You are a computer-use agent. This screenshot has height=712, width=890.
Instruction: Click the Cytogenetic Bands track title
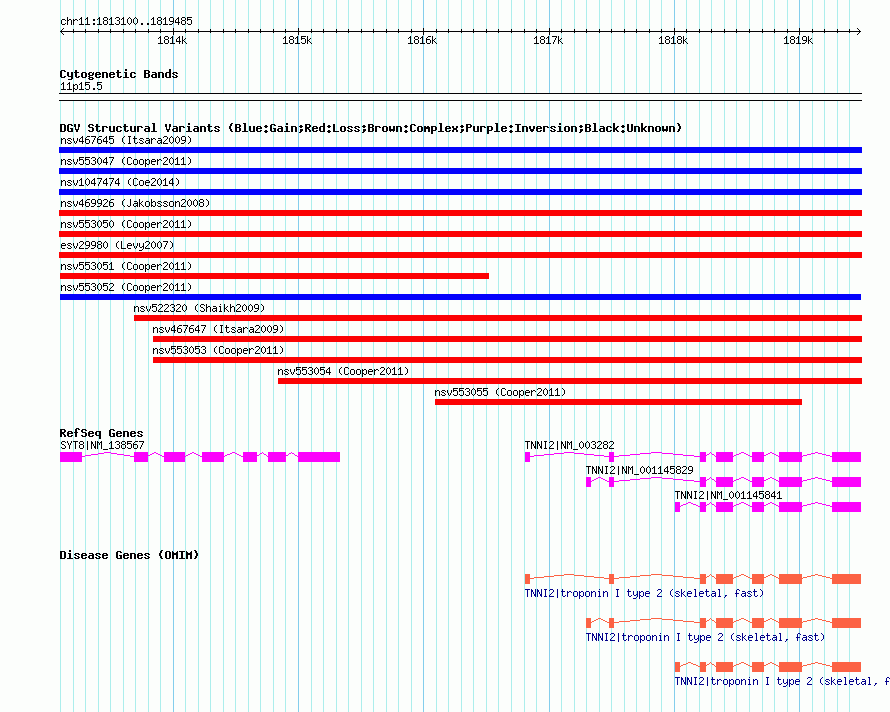click(119, 74)
